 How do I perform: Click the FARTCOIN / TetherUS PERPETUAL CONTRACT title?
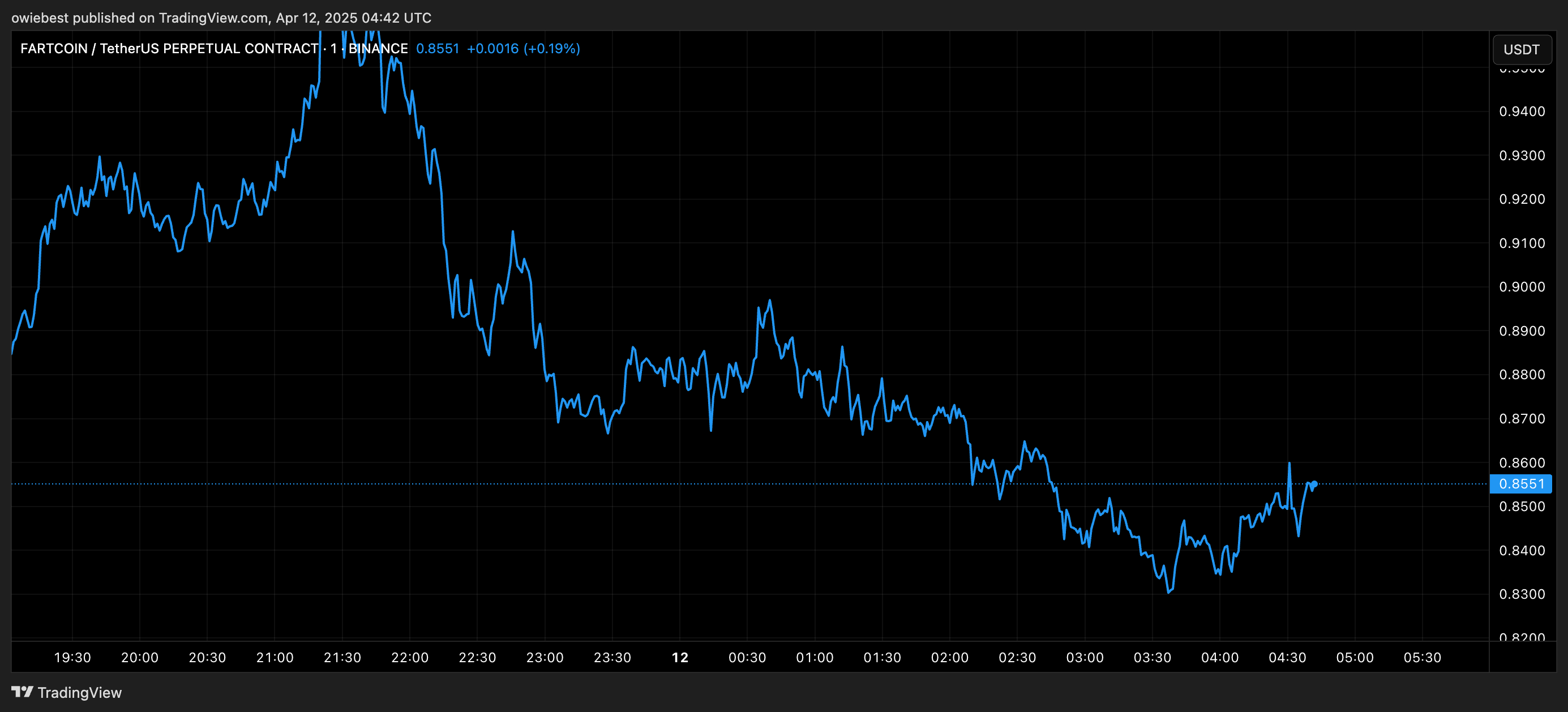(170, 49)
